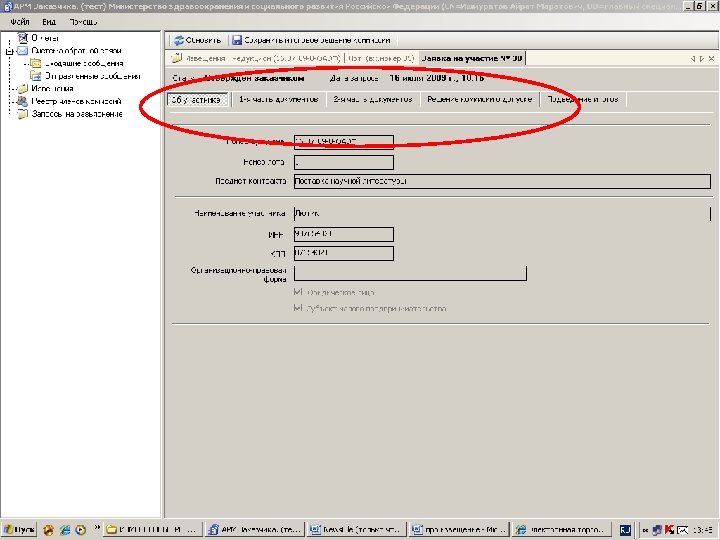Open the Решение комиссии о допуске tab
Image resolution: width=720 pixels, height=540 pixels.
coord(479,100)
